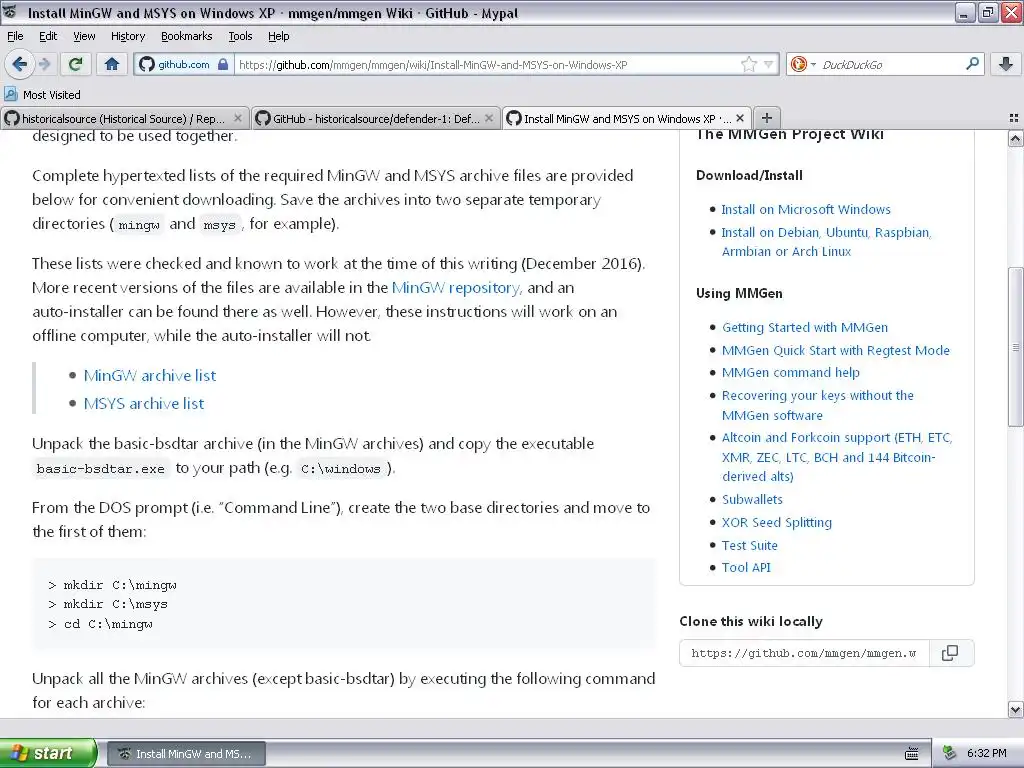Click the 6:32 PM system clock
The width and height of the screenshot is (1024, 768).
(x=987, y=753)
